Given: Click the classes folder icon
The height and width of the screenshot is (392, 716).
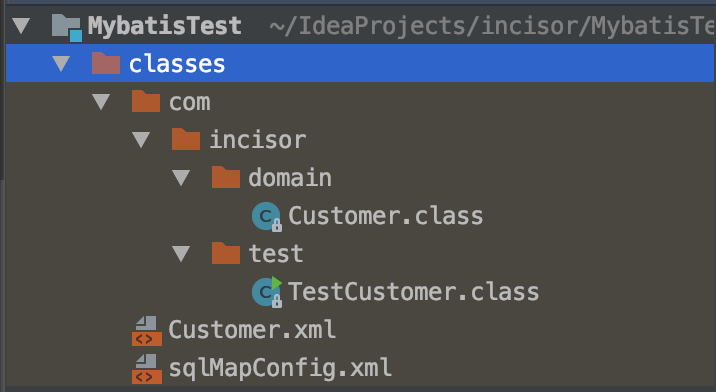Looking at the screenshot, I should point(105,63).
